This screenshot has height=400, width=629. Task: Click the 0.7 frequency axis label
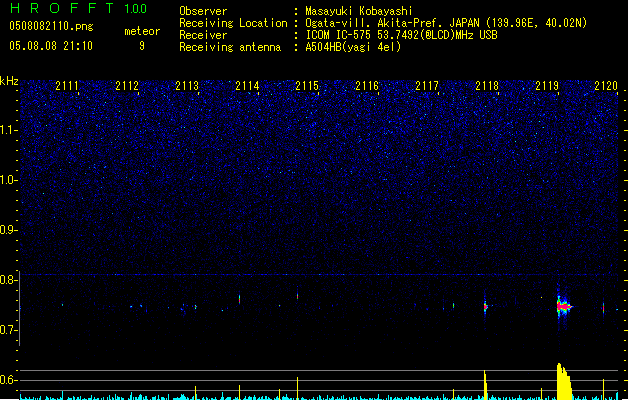click(x=8, y=330)
